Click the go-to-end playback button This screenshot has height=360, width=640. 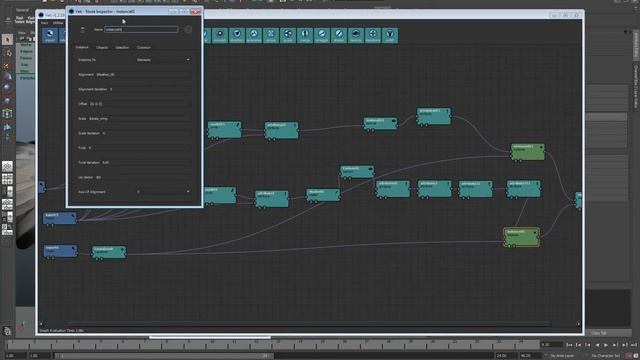coord(633,345)
